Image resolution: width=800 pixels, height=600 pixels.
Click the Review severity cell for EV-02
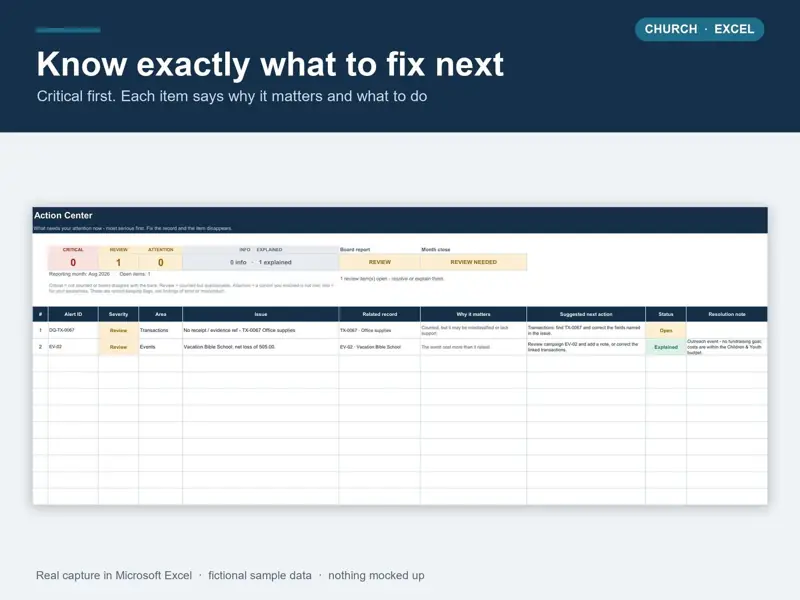click(118, 347)
